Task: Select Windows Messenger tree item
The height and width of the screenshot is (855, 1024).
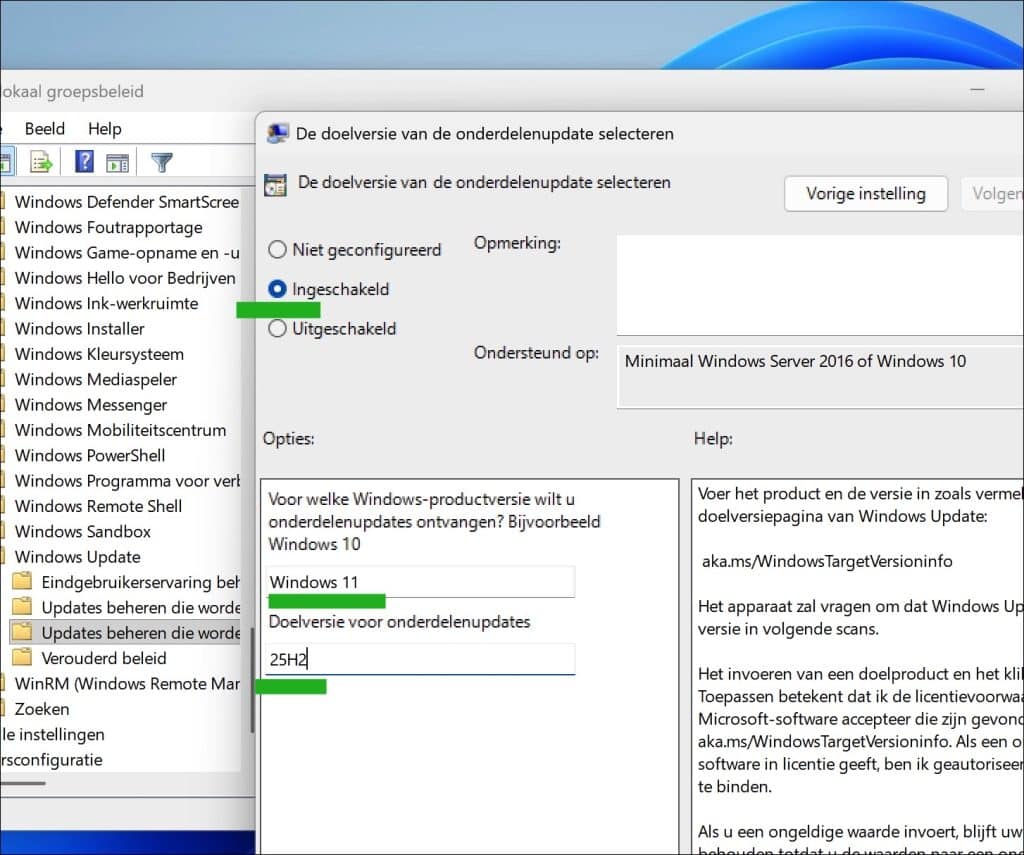Action: coord(91,405)
